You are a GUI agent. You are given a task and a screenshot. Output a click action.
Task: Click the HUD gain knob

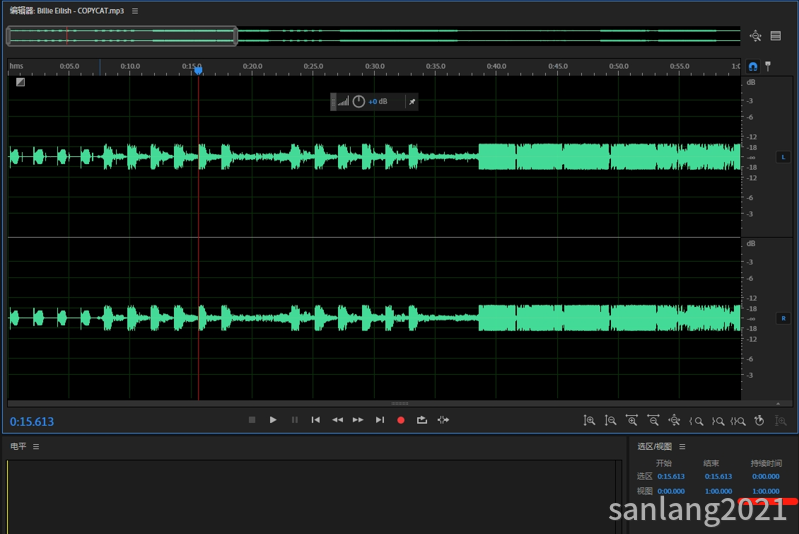[x=359, y=101]
